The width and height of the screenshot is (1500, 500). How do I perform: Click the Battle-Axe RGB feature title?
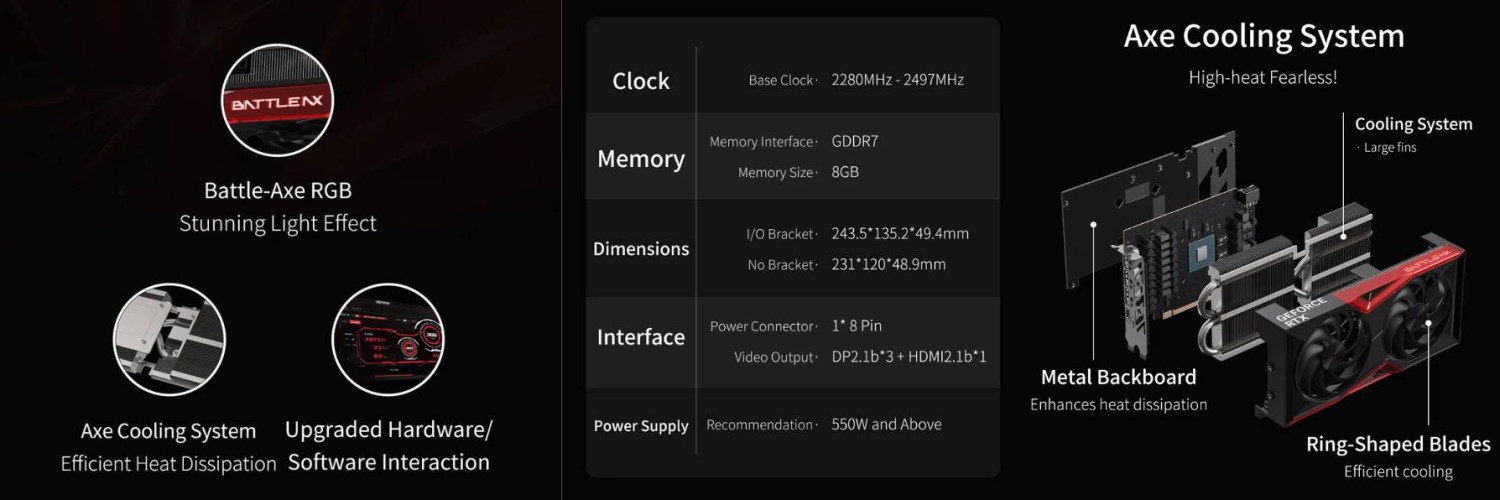click(278, 190)
